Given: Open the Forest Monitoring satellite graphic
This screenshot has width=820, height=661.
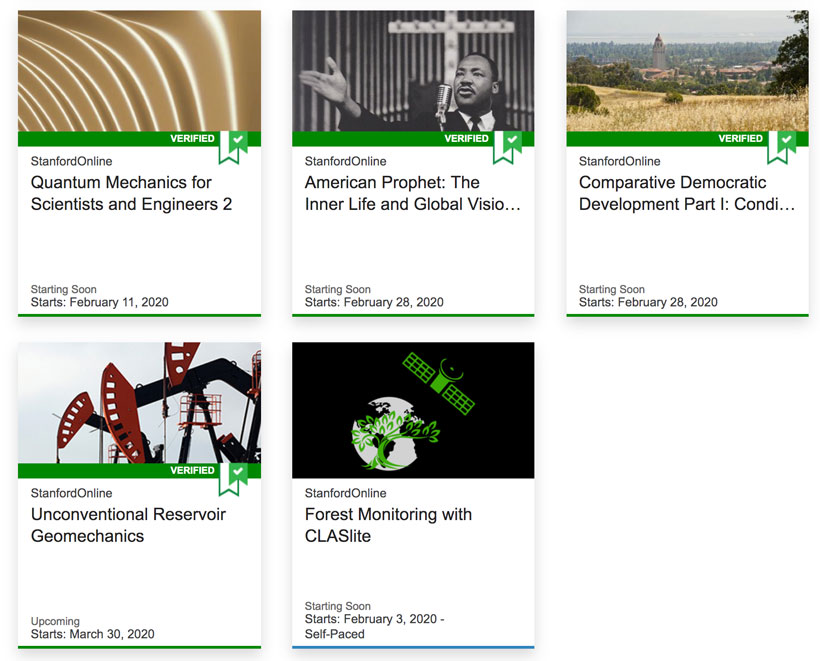Looking at the screenshot, I should tap(413, 410).
